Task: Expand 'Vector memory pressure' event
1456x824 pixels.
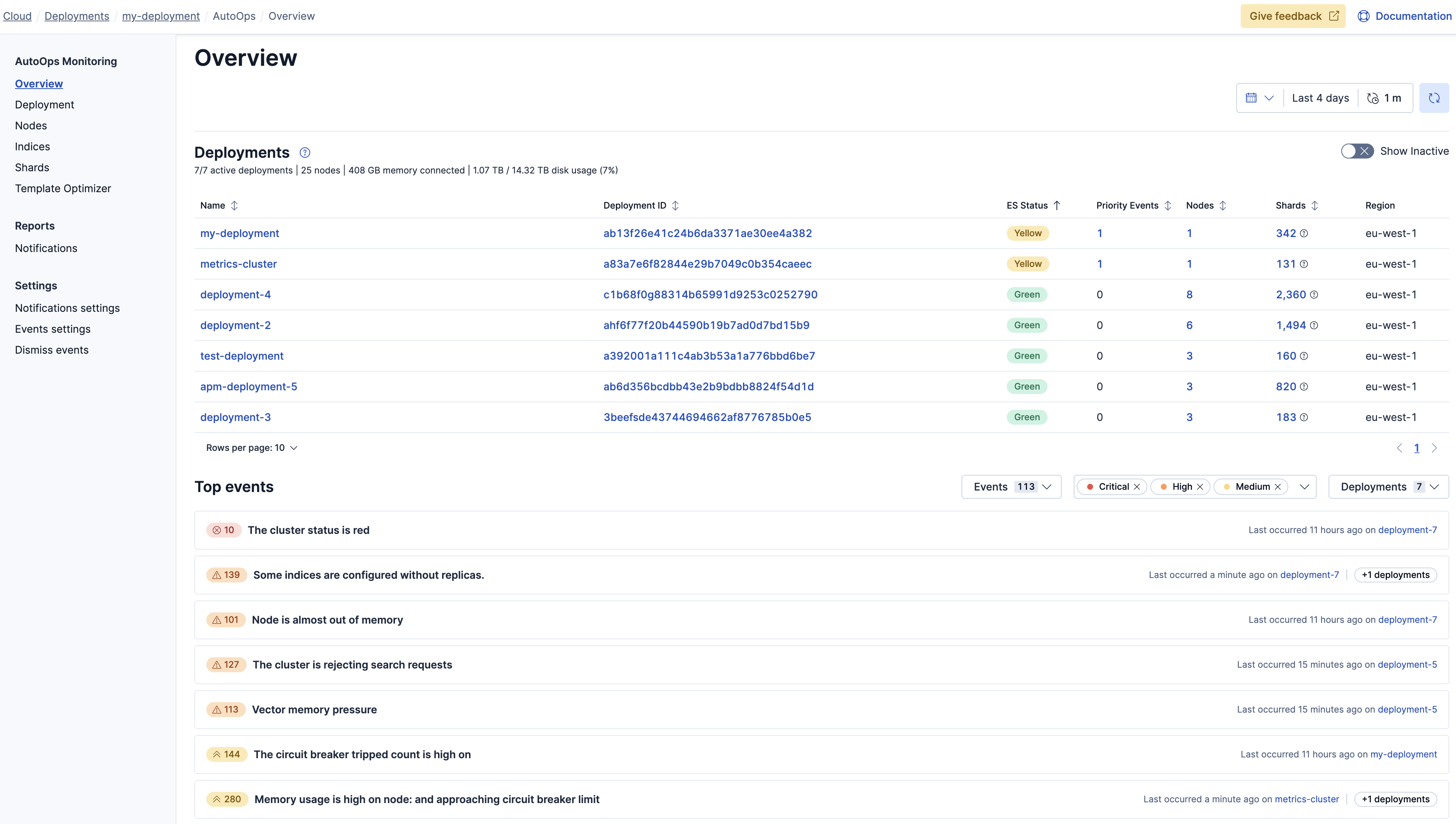Action: point(821,710)
